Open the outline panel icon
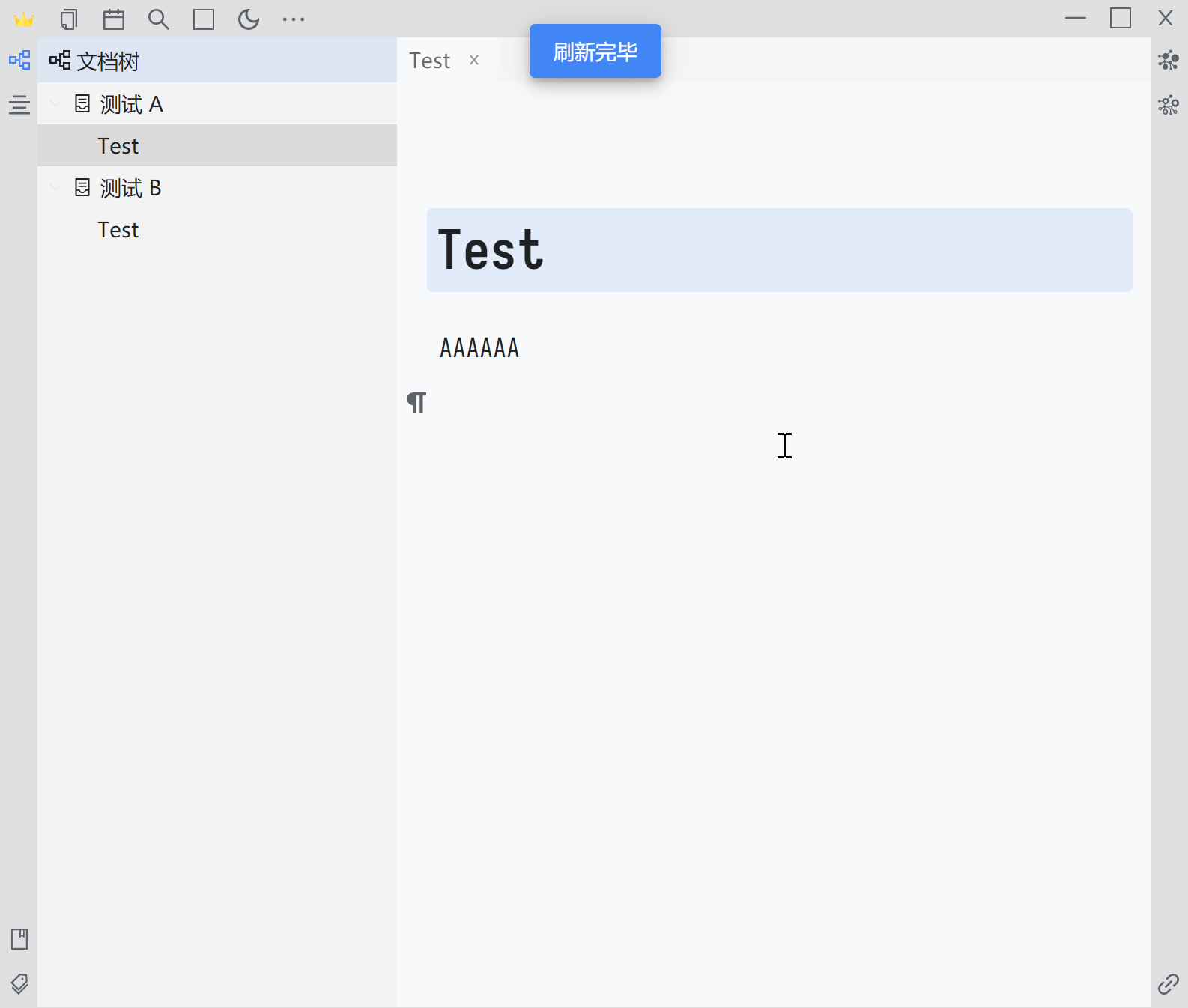1188x1008 pixels. [19, 105]
